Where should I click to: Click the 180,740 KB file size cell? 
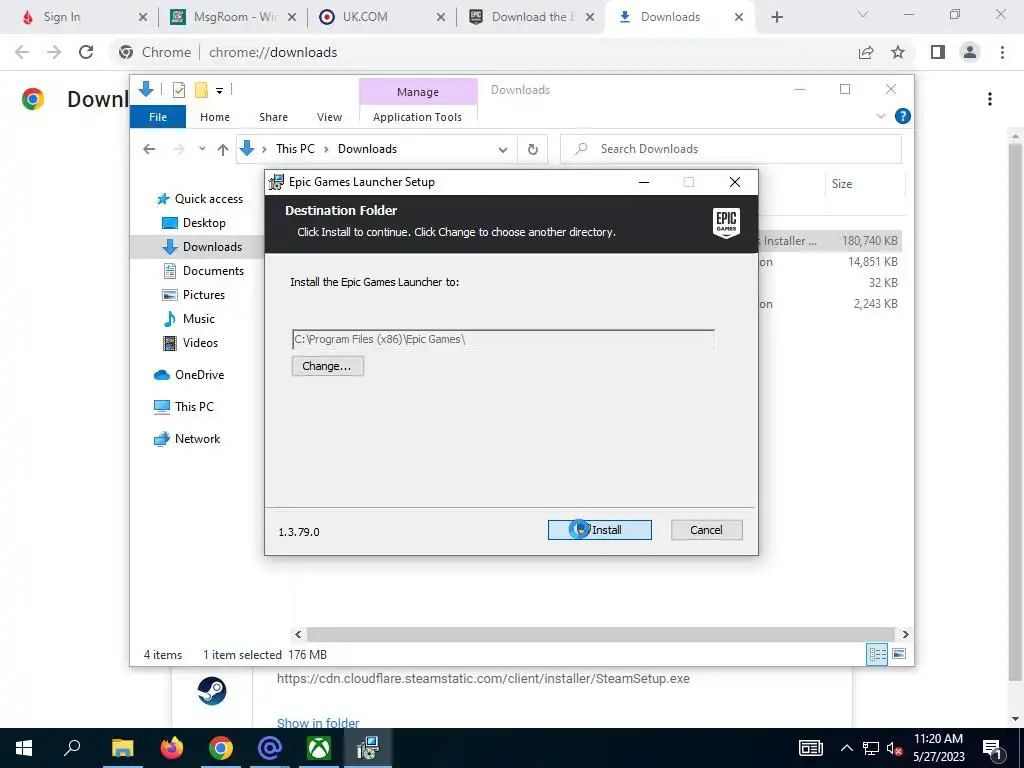869,241
